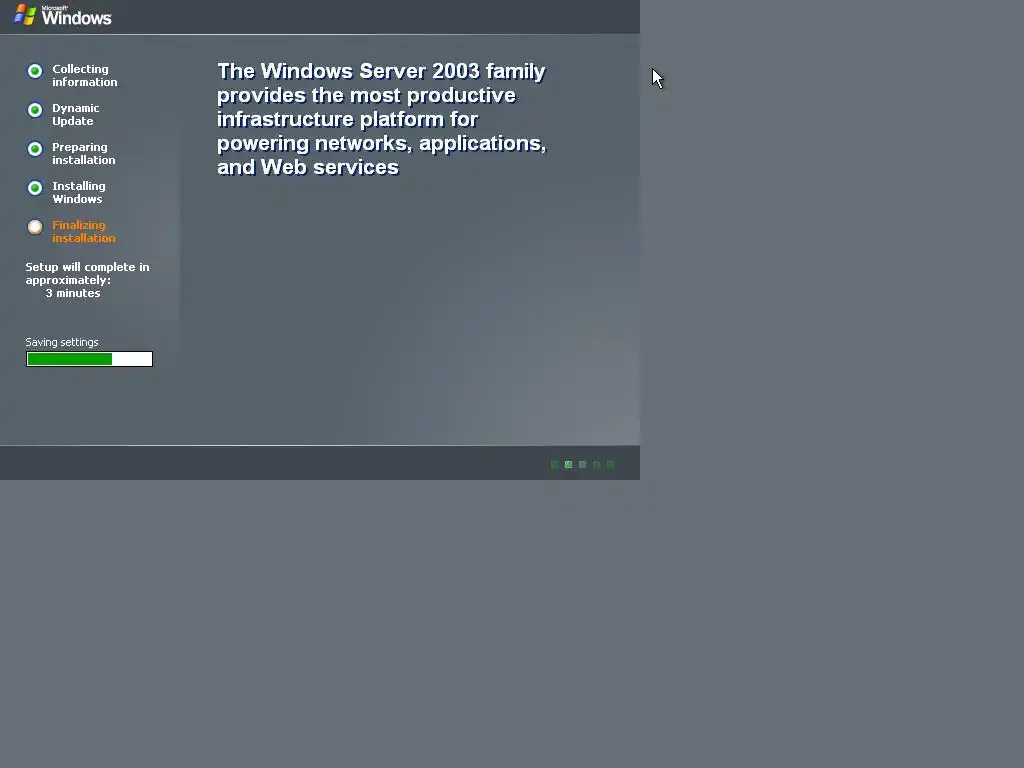Click the green activity indicator squares

583,464
